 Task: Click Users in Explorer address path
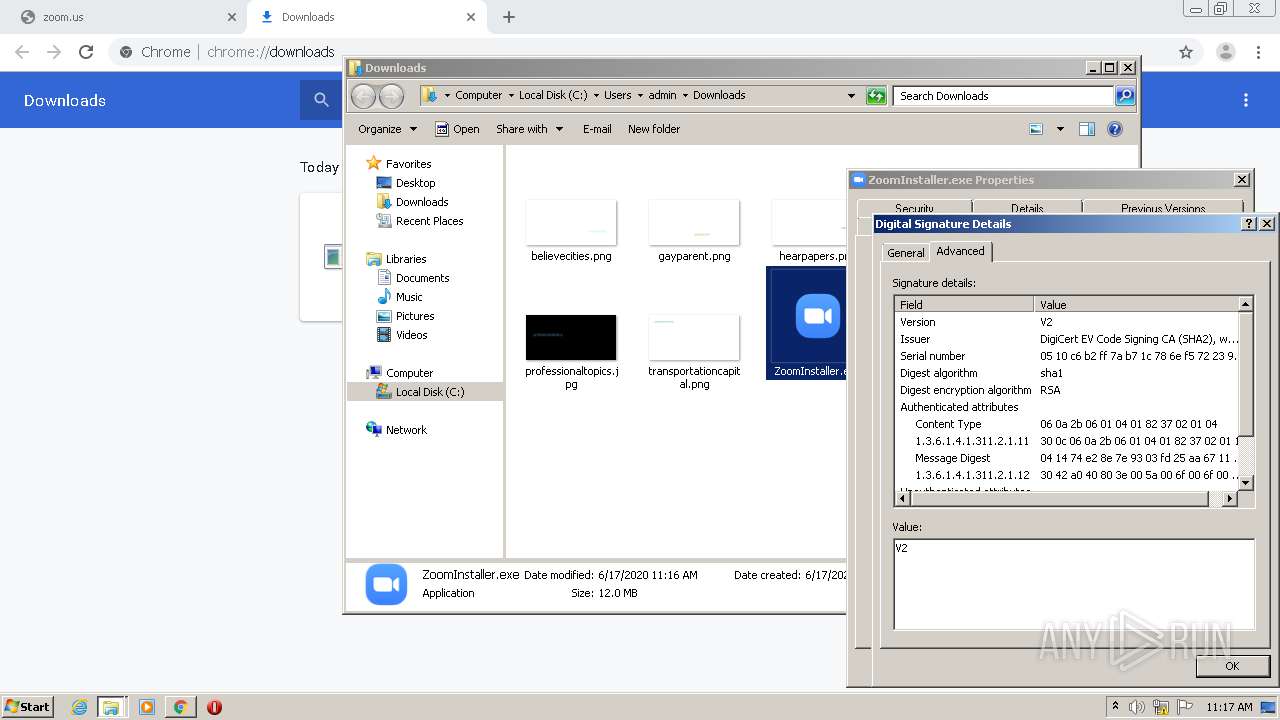617,96
